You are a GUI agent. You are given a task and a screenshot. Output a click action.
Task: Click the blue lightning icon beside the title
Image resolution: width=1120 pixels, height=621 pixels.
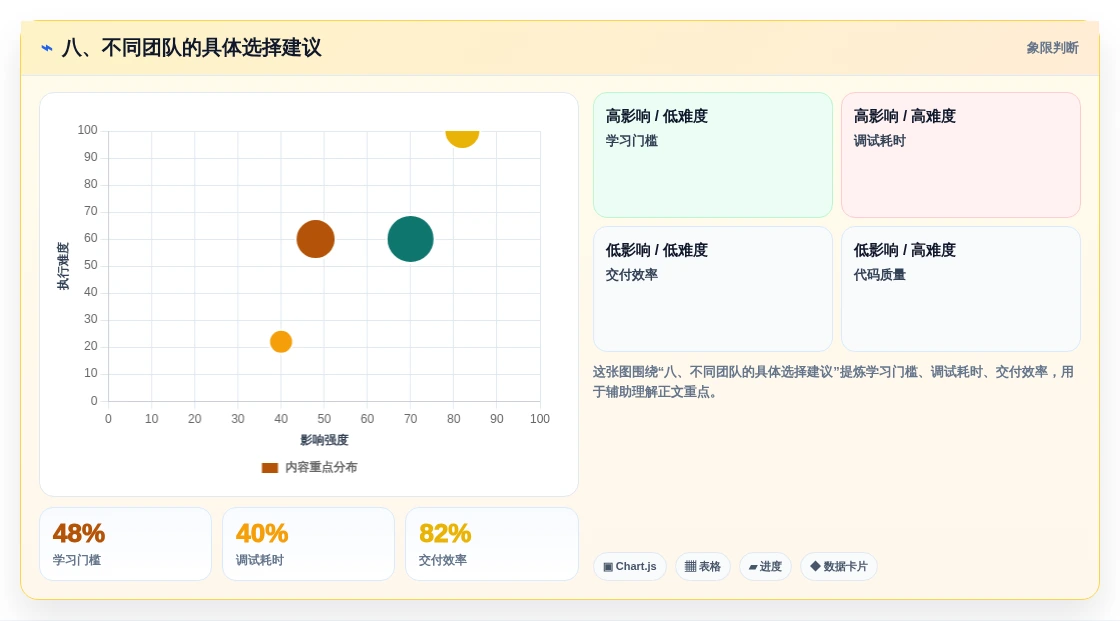(x=47, y=48)
